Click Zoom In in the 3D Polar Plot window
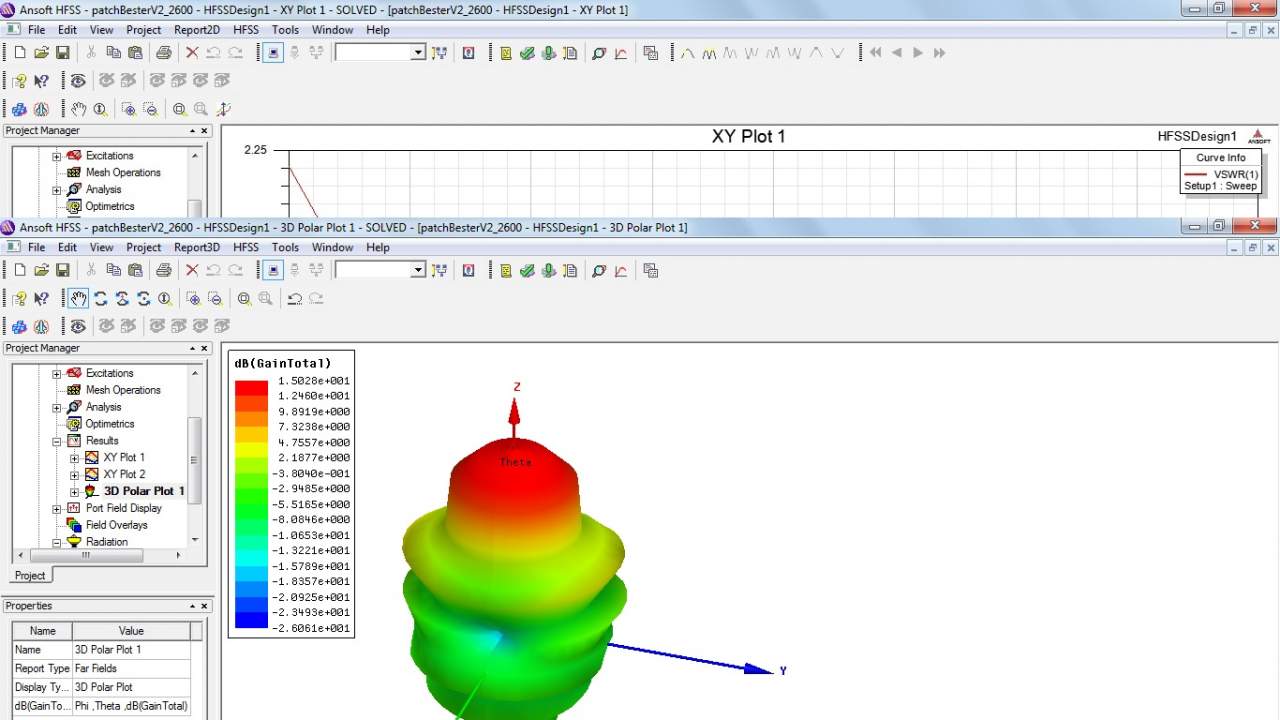This screenshot has height=720, width=1280. coord(193,298)
